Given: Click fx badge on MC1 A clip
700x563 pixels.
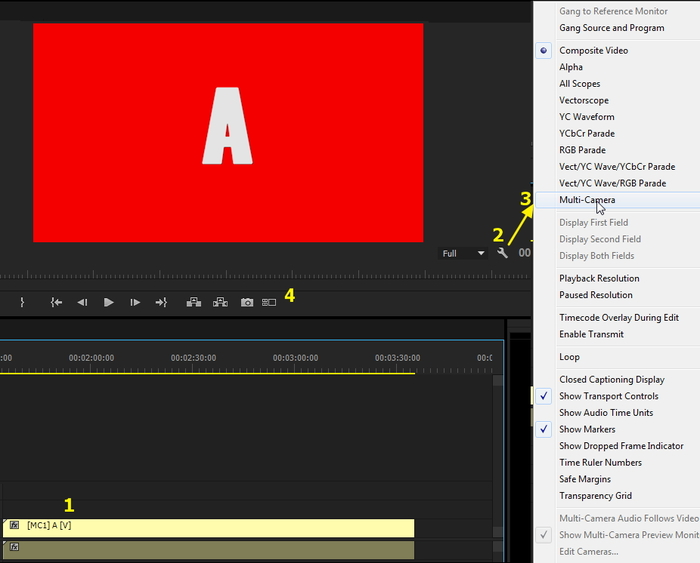Looking at the screenshot, I should (x=14, y=525).
